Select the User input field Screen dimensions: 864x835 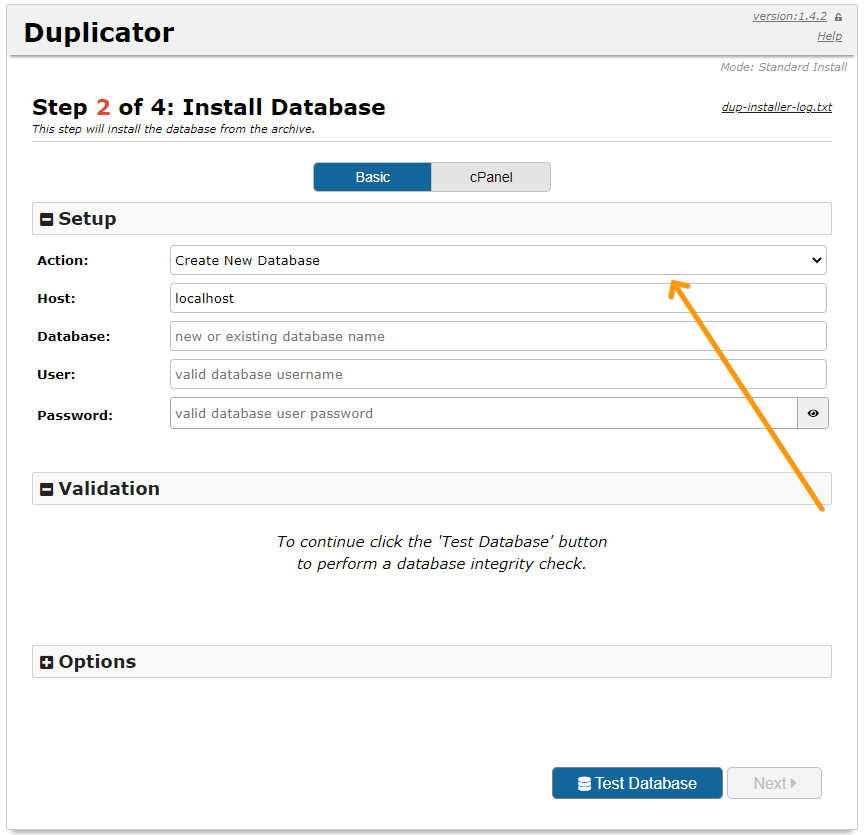(x=498, y=374)
